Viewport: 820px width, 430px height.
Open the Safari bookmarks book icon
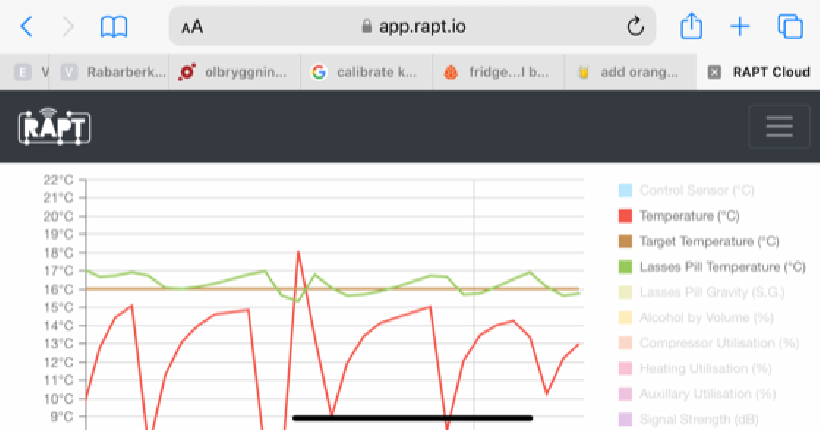[x=114, y=27]
